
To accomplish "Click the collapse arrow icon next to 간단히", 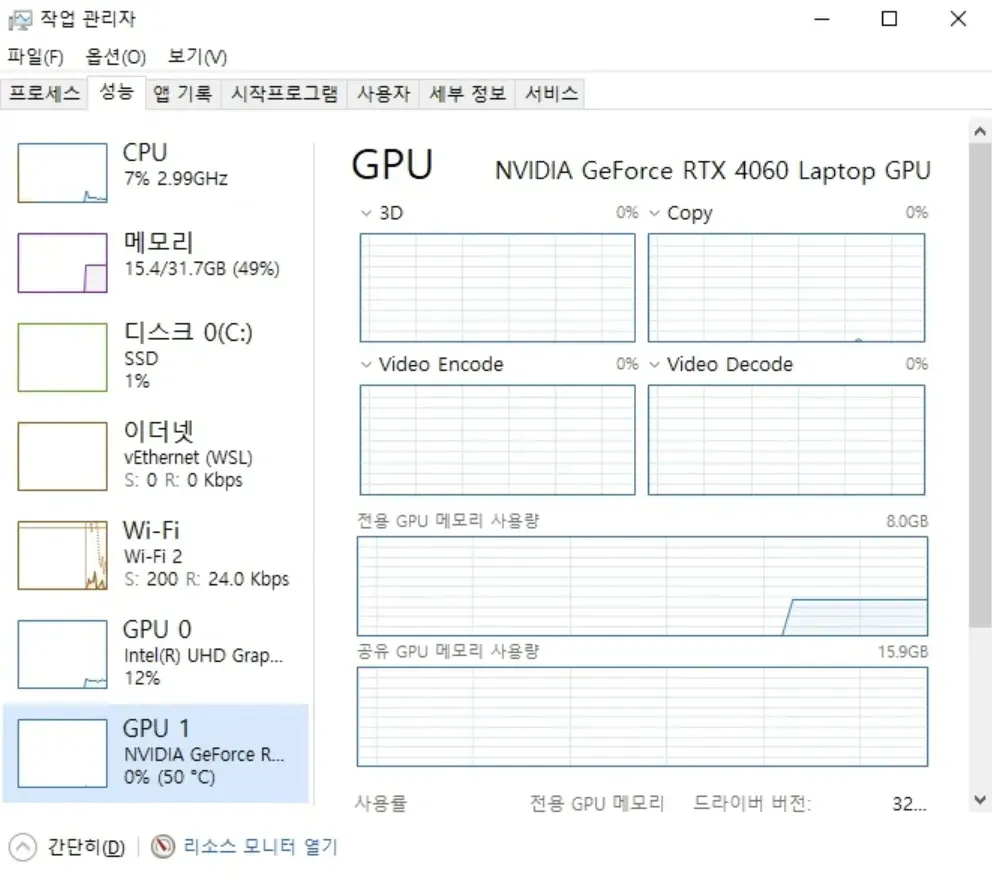I will (x=23, y=847).
